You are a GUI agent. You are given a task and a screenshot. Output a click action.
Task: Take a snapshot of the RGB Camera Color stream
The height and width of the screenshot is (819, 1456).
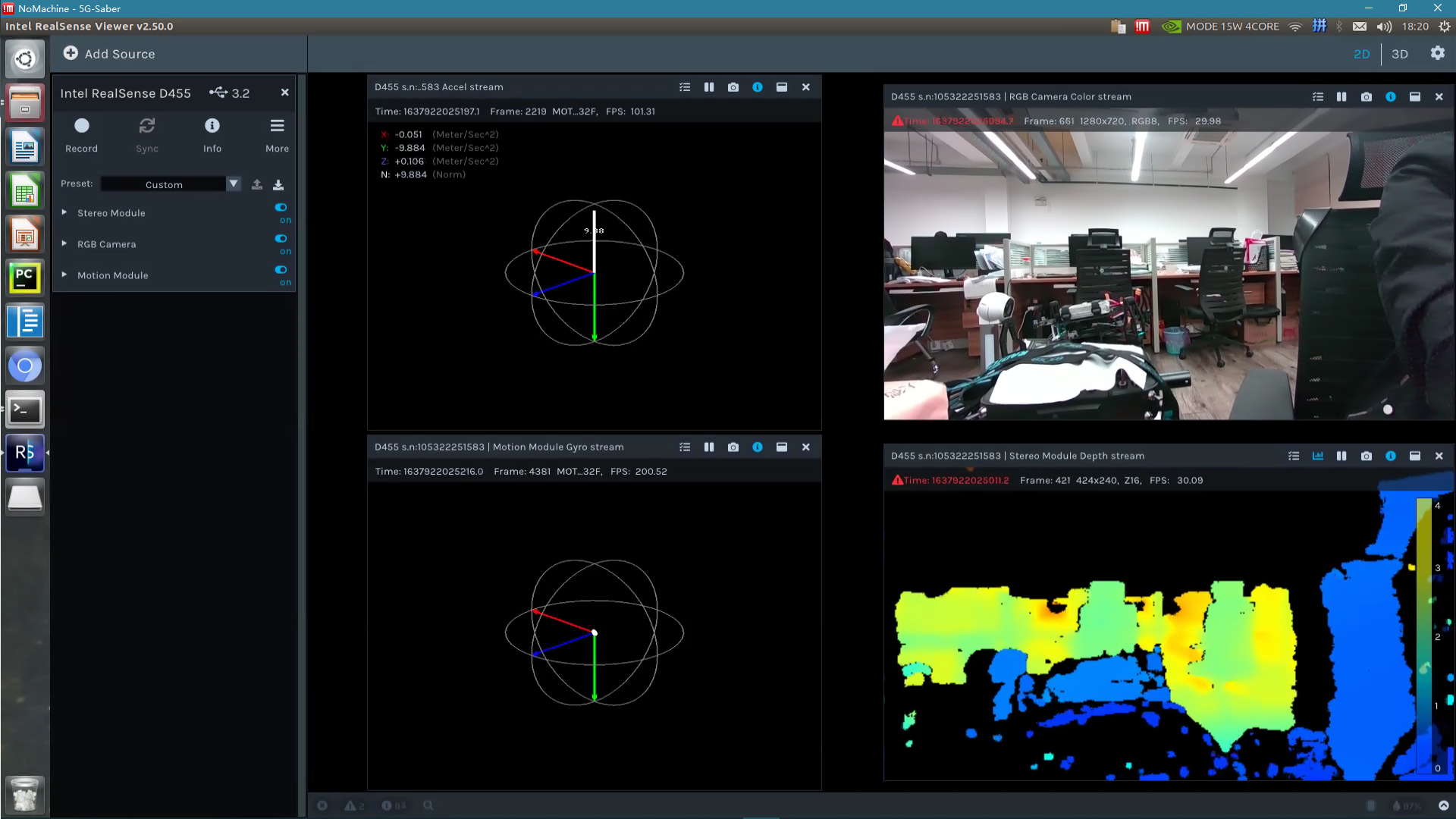click(x=1366, y=96)
